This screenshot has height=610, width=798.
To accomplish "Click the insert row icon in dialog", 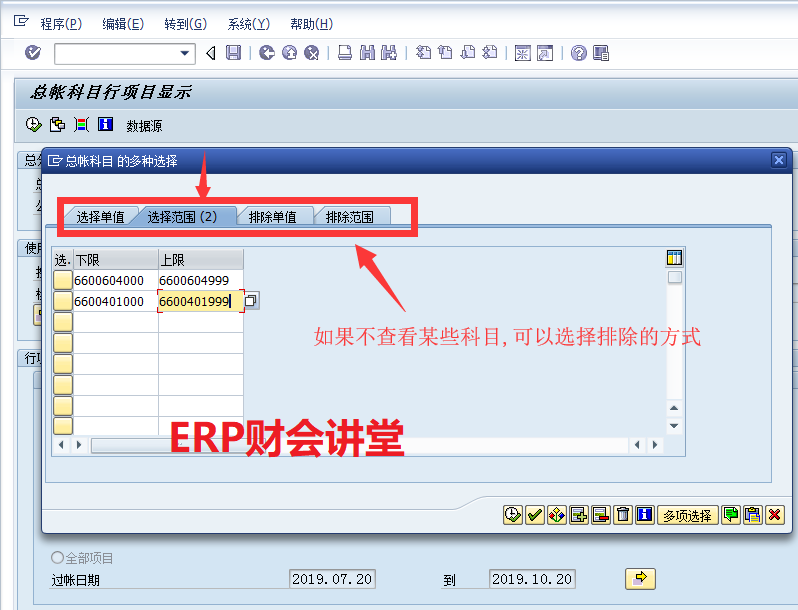I will coord(578,515).
